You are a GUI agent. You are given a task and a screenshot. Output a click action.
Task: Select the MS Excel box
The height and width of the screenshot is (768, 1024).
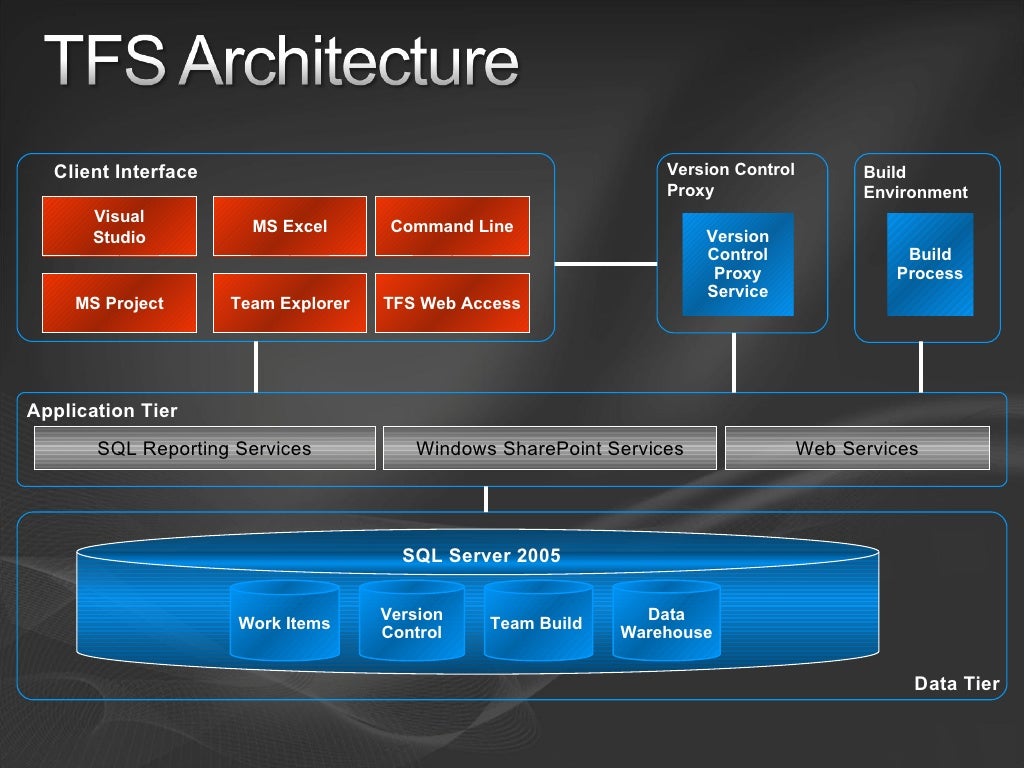pyautogui.click(x=289, y=226)
